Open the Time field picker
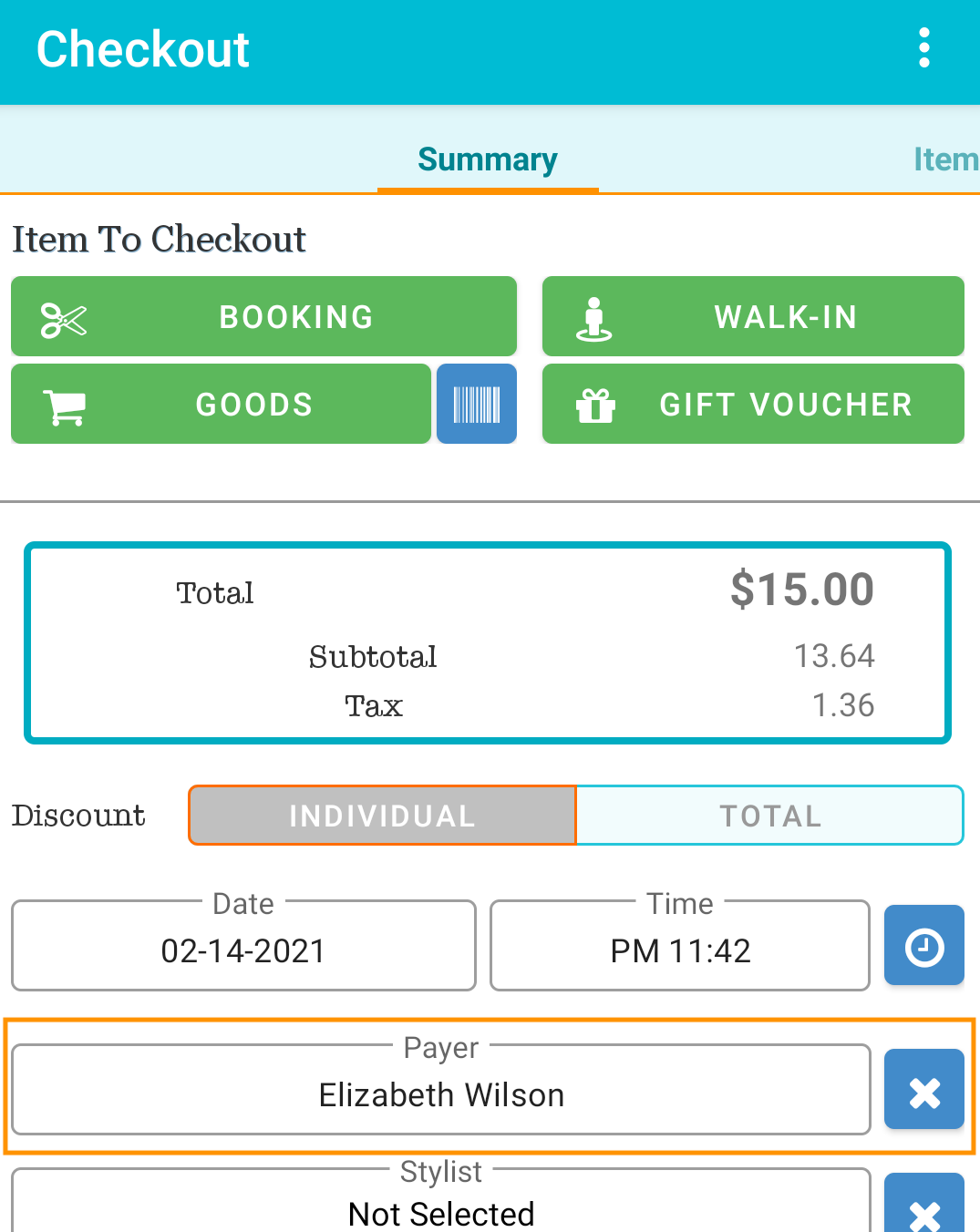This screenshot has width=980, height=1232. pyautogui.click(x=680, y=946)
